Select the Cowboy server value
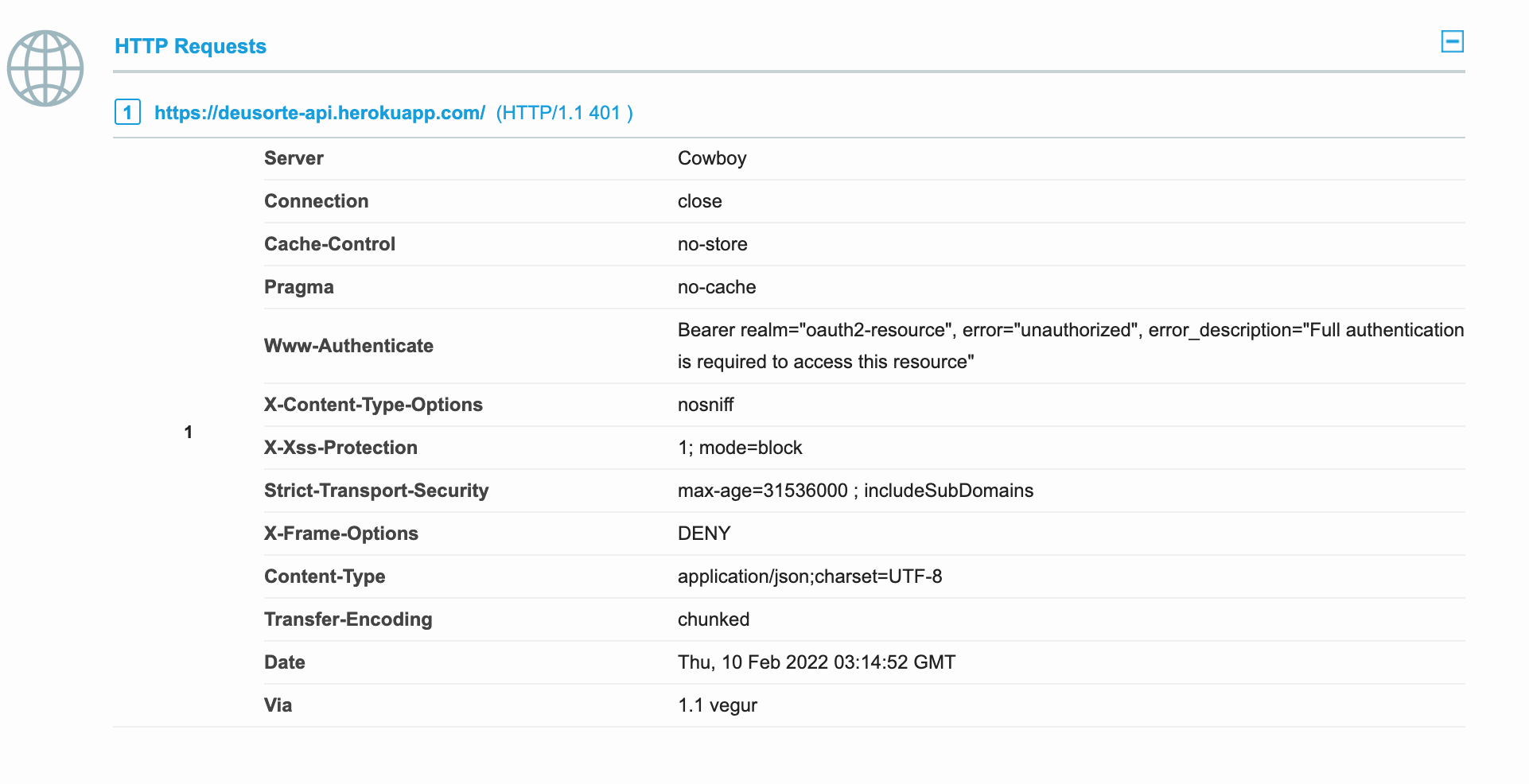 coord(712,158)
